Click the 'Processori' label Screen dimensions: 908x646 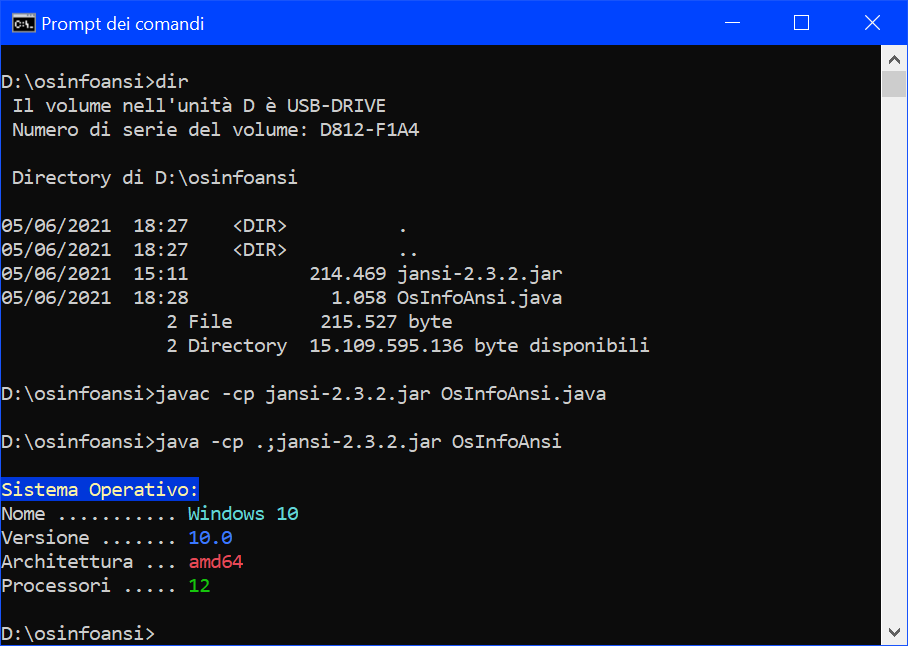(x=56, y=586)
